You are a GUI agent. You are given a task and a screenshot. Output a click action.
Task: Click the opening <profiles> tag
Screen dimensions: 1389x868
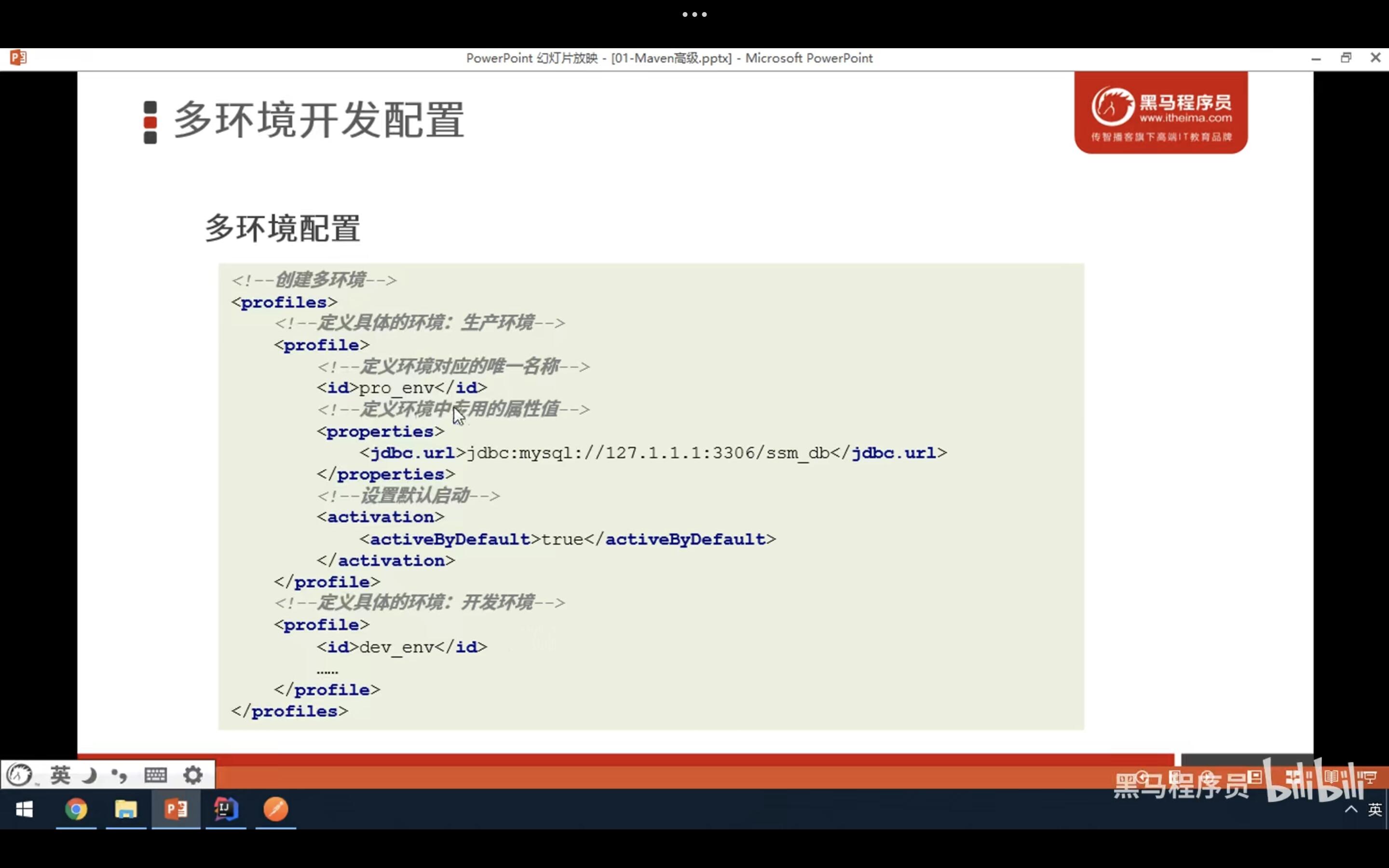coord(284,302)
